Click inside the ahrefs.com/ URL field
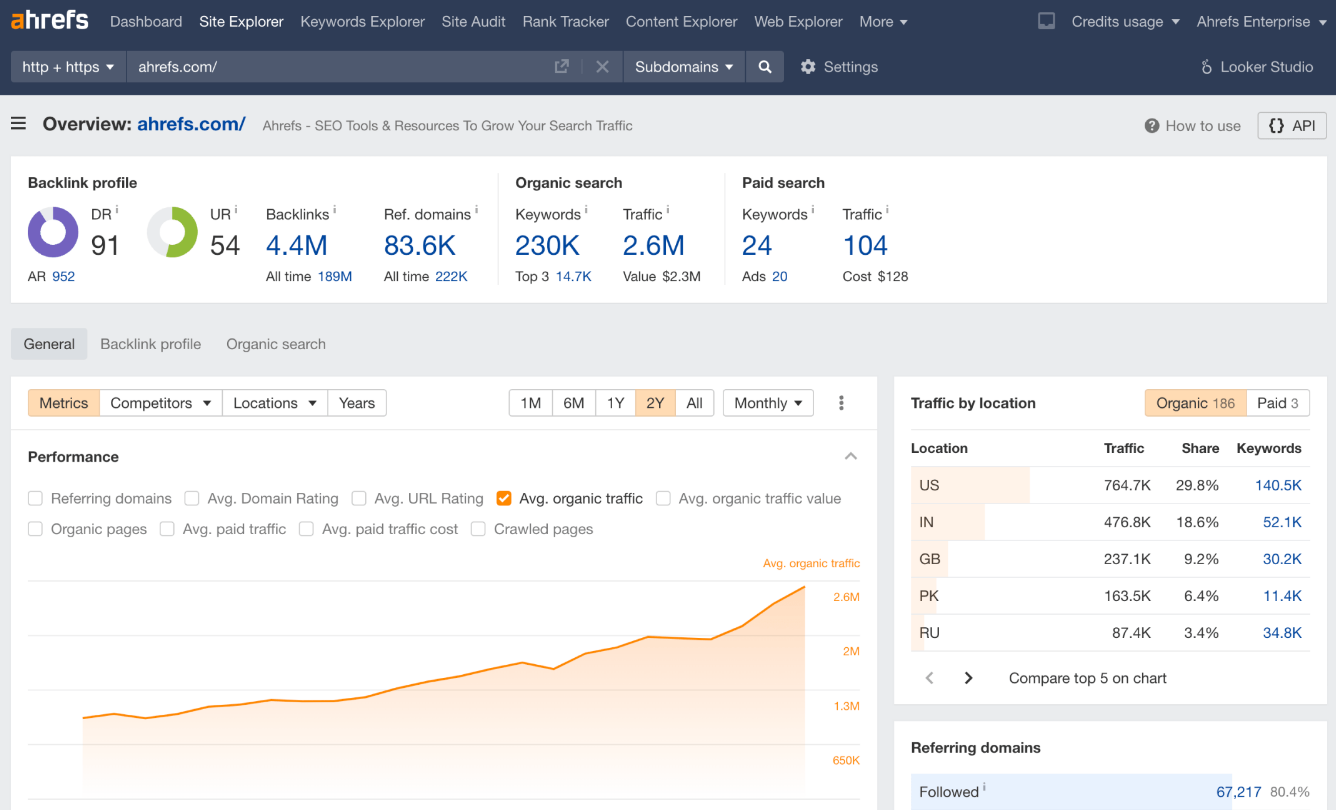The image size is (1336, 810). pyautogui.click(x=340, y=67)
